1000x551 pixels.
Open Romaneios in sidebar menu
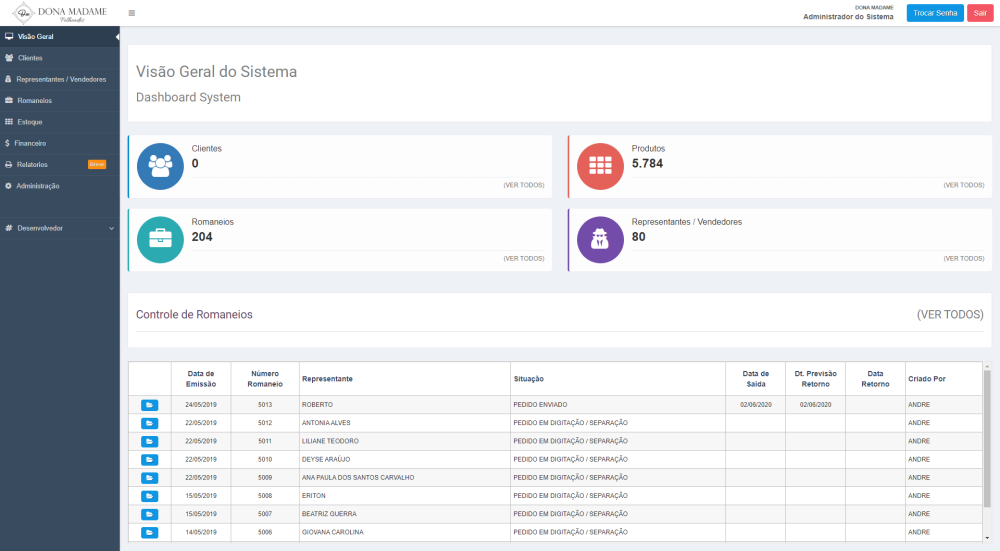coord(60,101)
